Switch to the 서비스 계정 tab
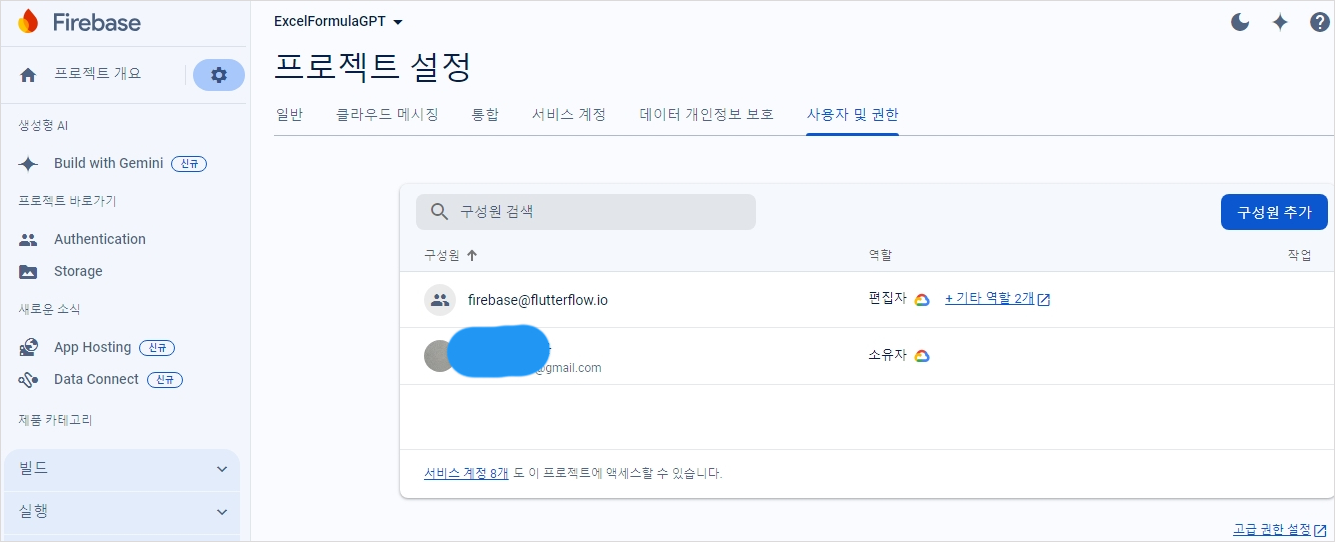Image resolution: width=1335 pixels, height=542 pixels. [569, 114]
